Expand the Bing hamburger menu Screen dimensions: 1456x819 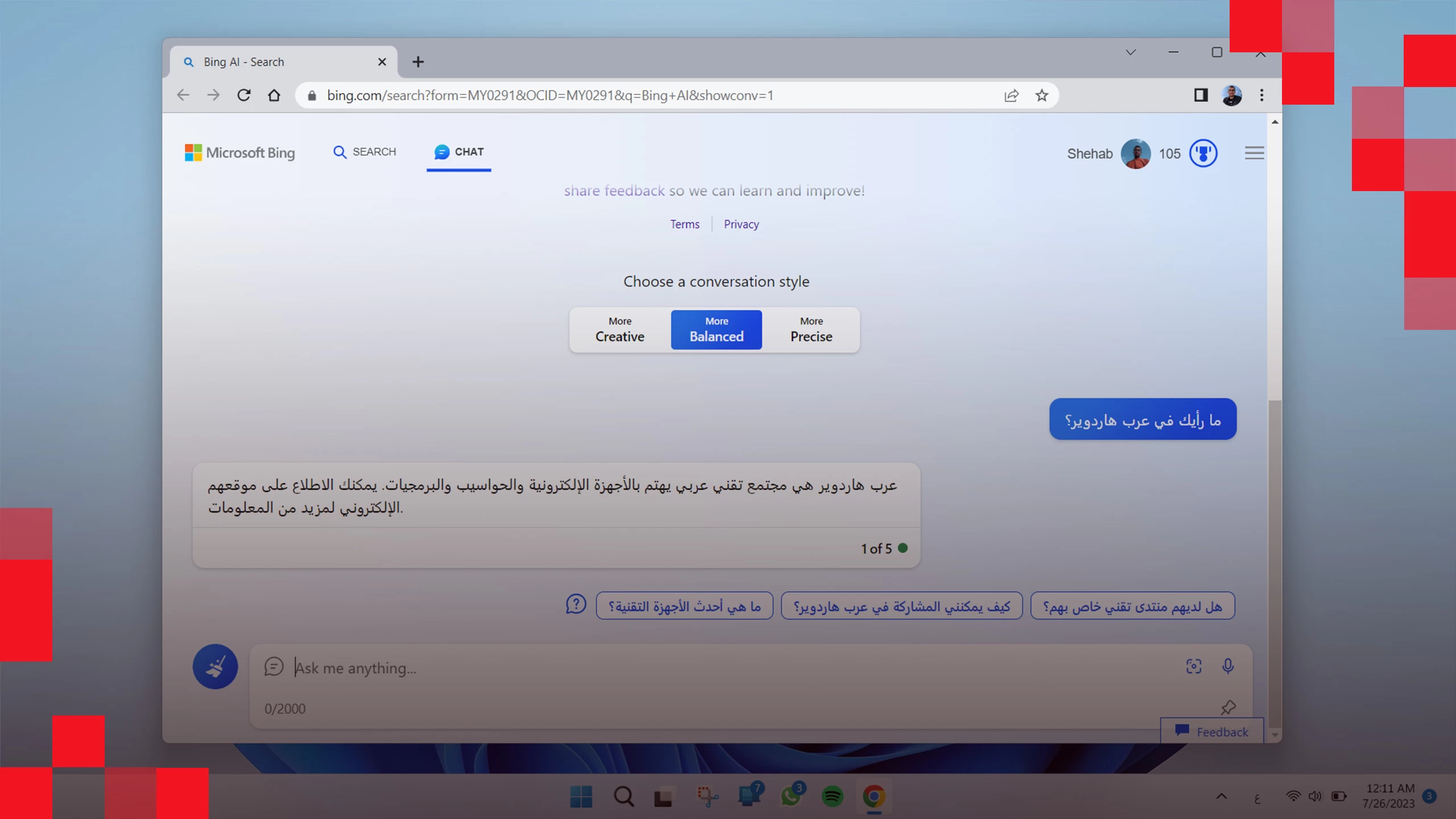click(1254, 152)
